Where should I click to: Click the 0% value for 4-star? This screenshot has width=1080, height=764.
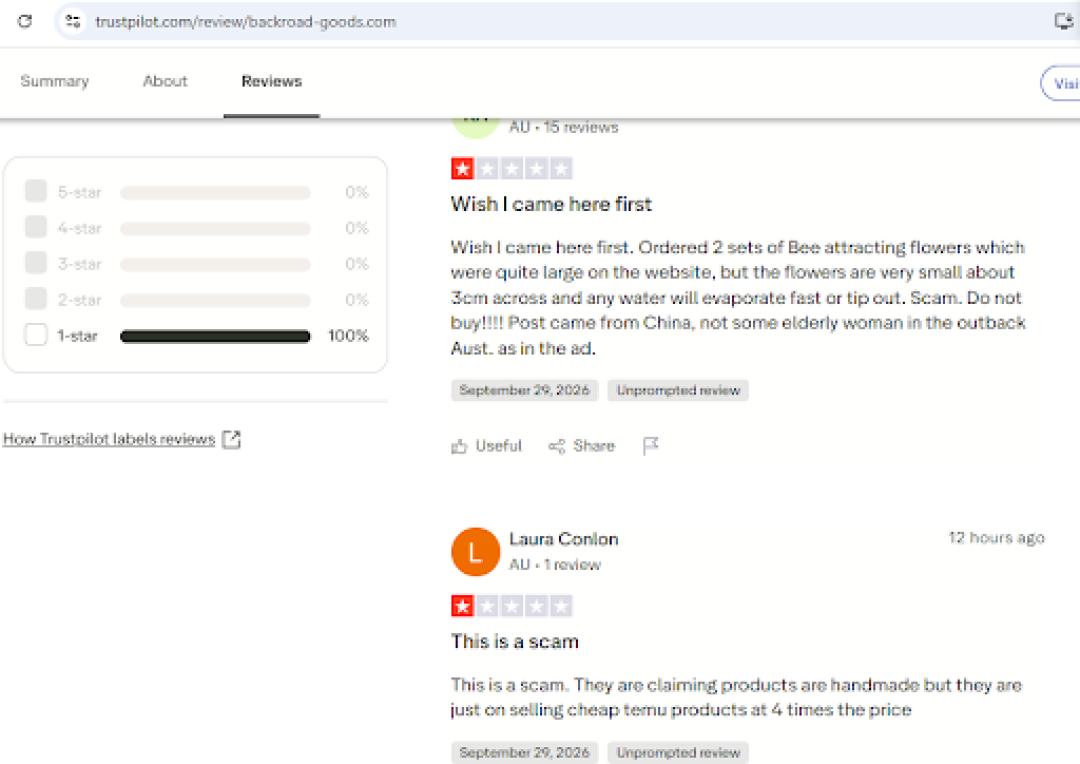[x=357, y=227]
